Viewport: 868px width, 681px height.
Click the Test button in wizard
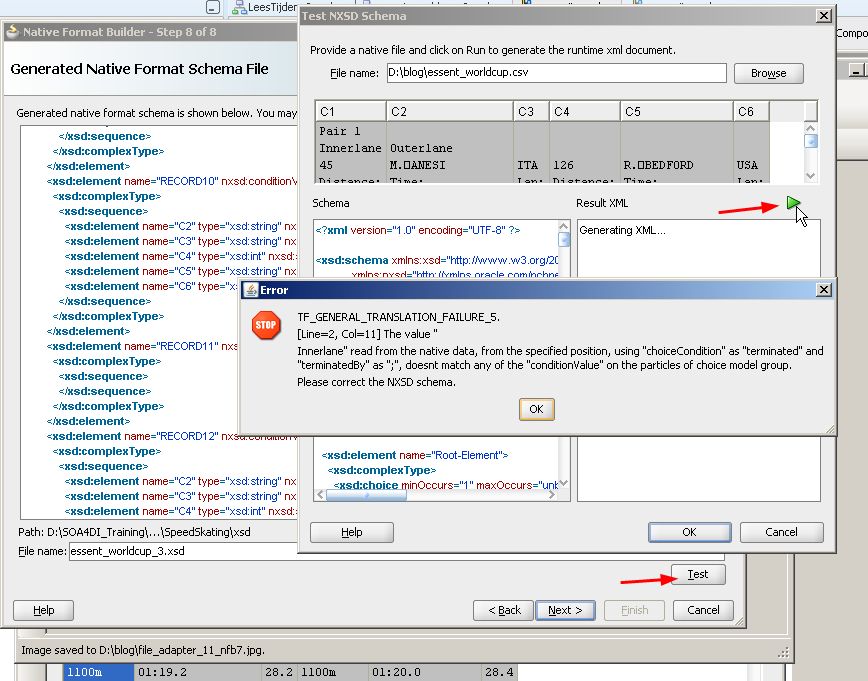pyautogui.click(x=697, y=574)
